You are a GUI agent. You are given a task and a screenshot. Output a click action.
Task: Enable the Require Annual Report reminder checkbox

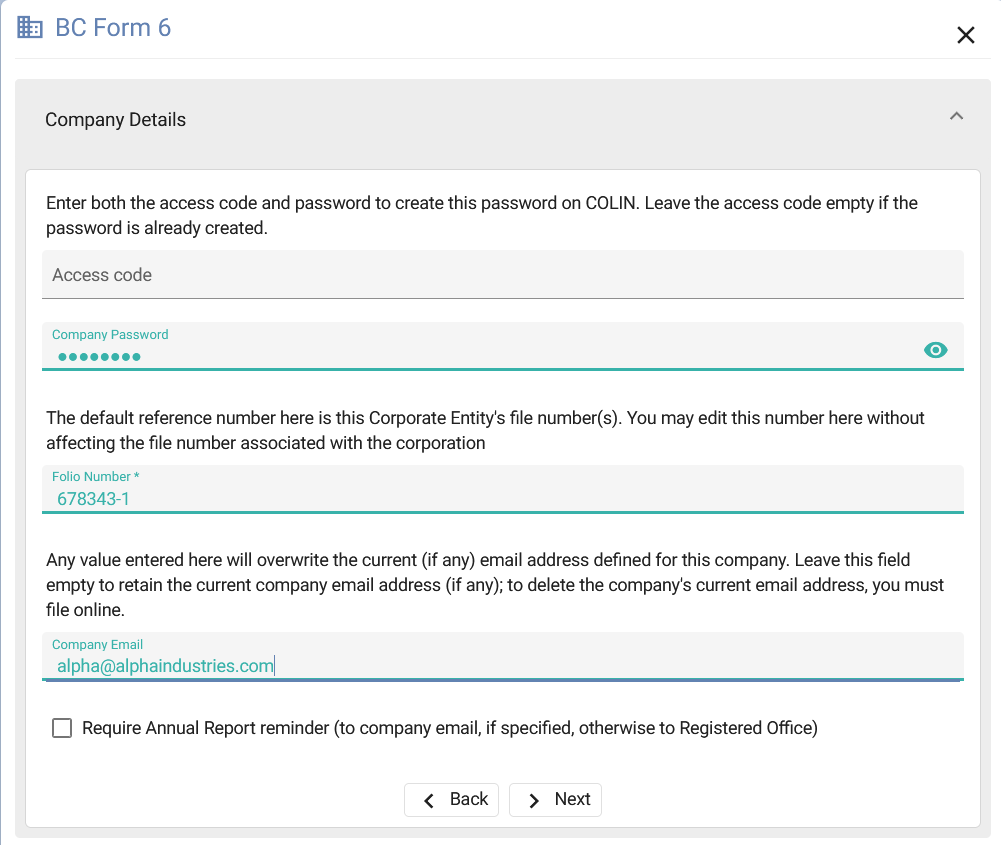62,728
